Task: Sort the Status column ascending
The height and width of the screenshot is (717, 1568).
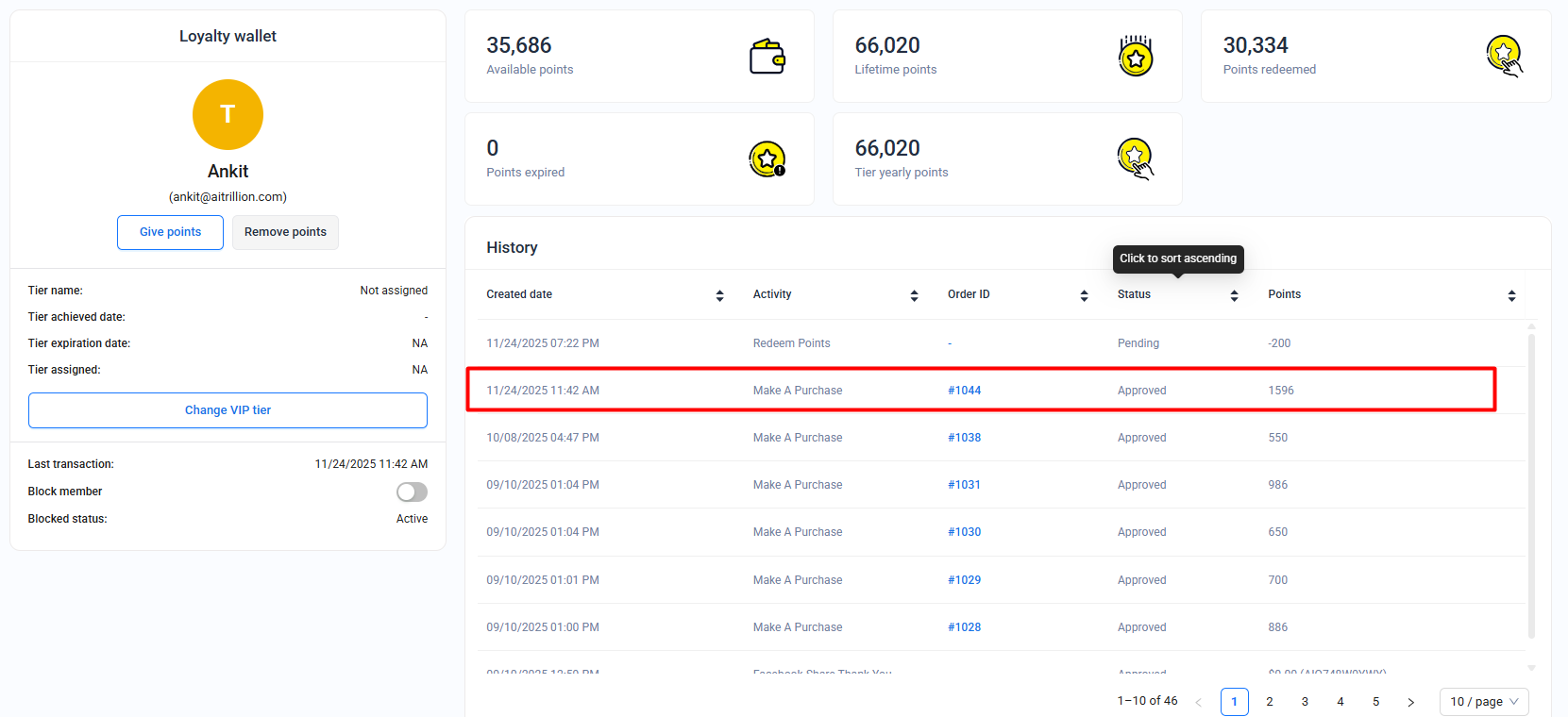Action: pos(1234,295)
